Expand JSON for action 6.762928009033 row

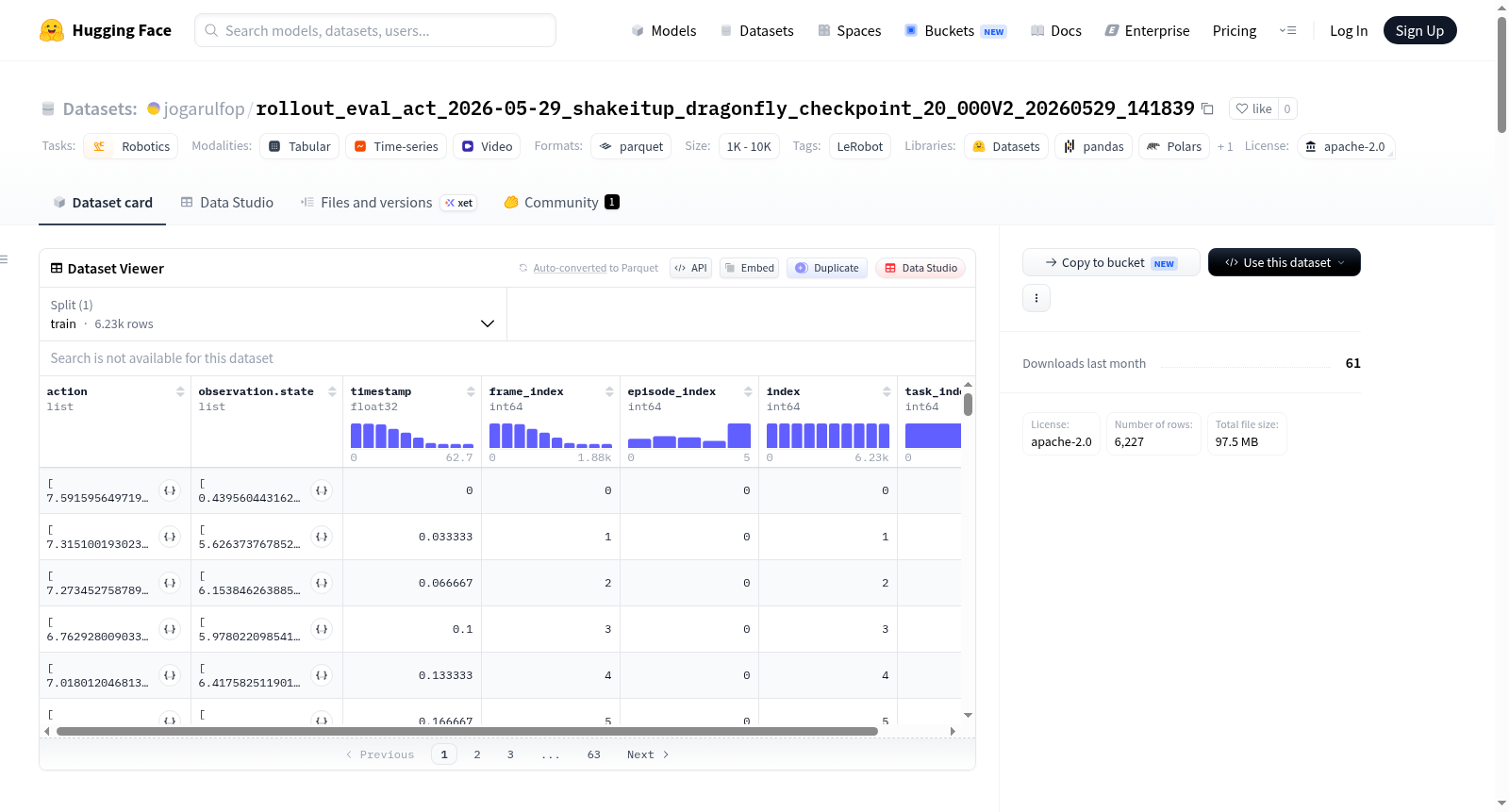pyautogui.click(x=170, y=629)
